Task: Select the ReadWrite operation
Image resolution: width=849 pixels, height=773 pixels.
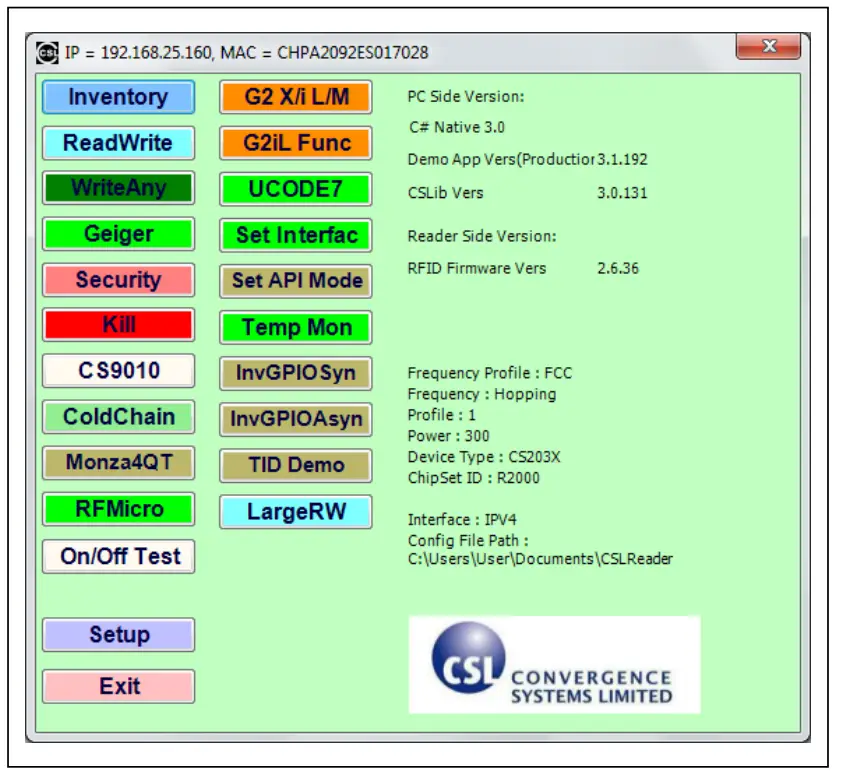Action: [117, 142]
